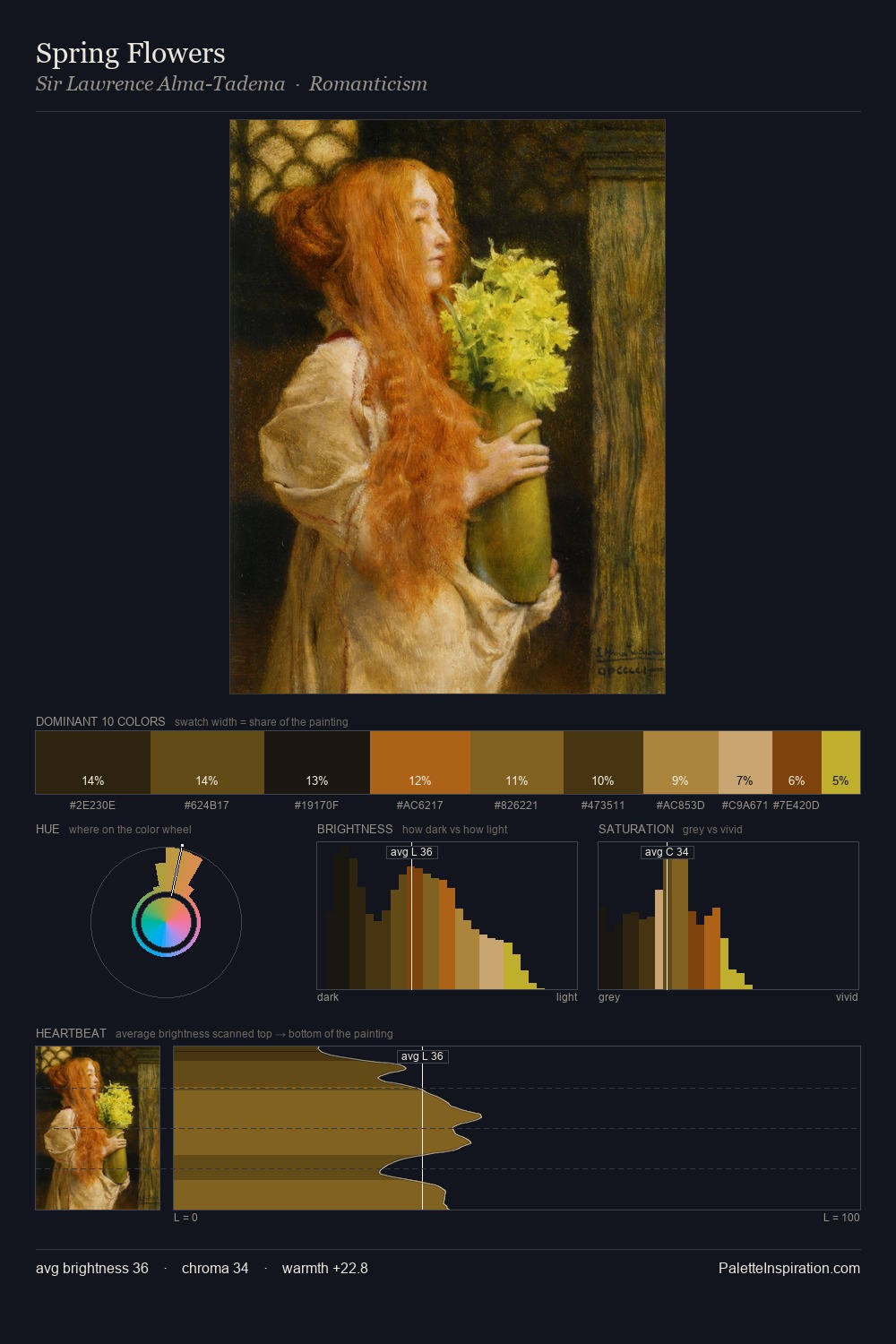
Task: Click the warmth +22.8 footer stat
Action: [325, 1268]
